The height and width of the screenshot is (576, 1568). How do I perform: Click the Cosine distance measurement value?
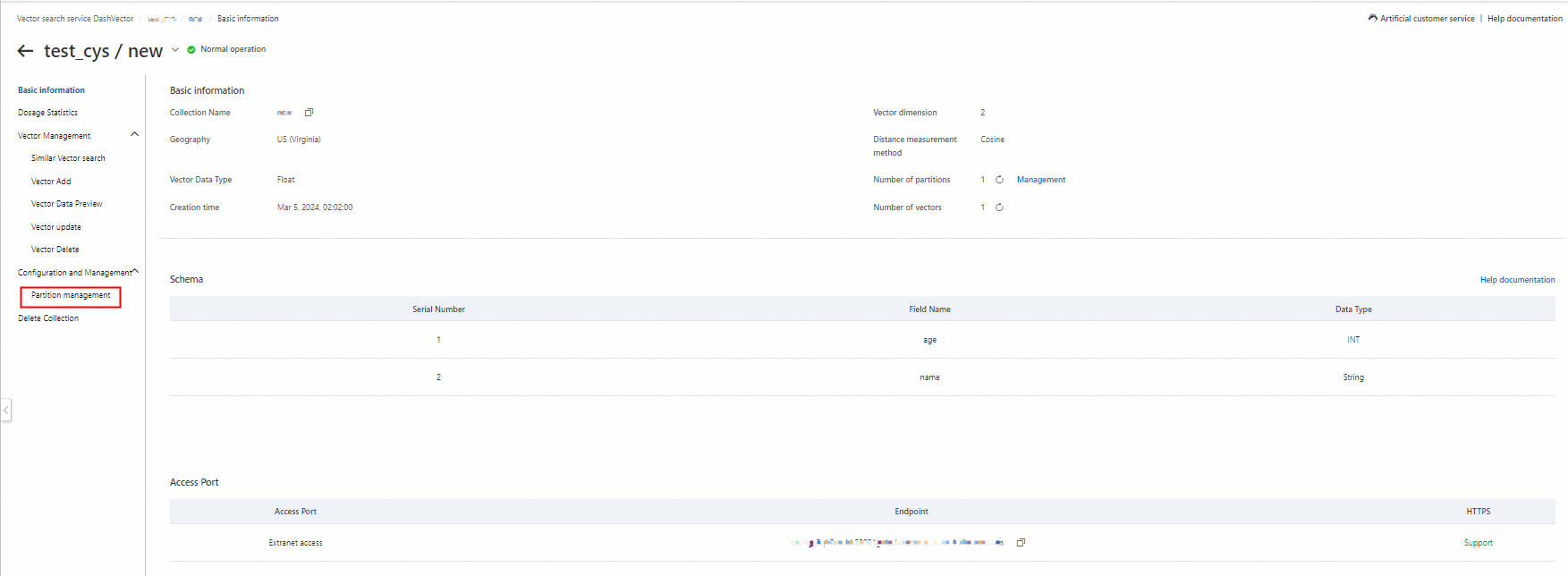coord(992,140)
